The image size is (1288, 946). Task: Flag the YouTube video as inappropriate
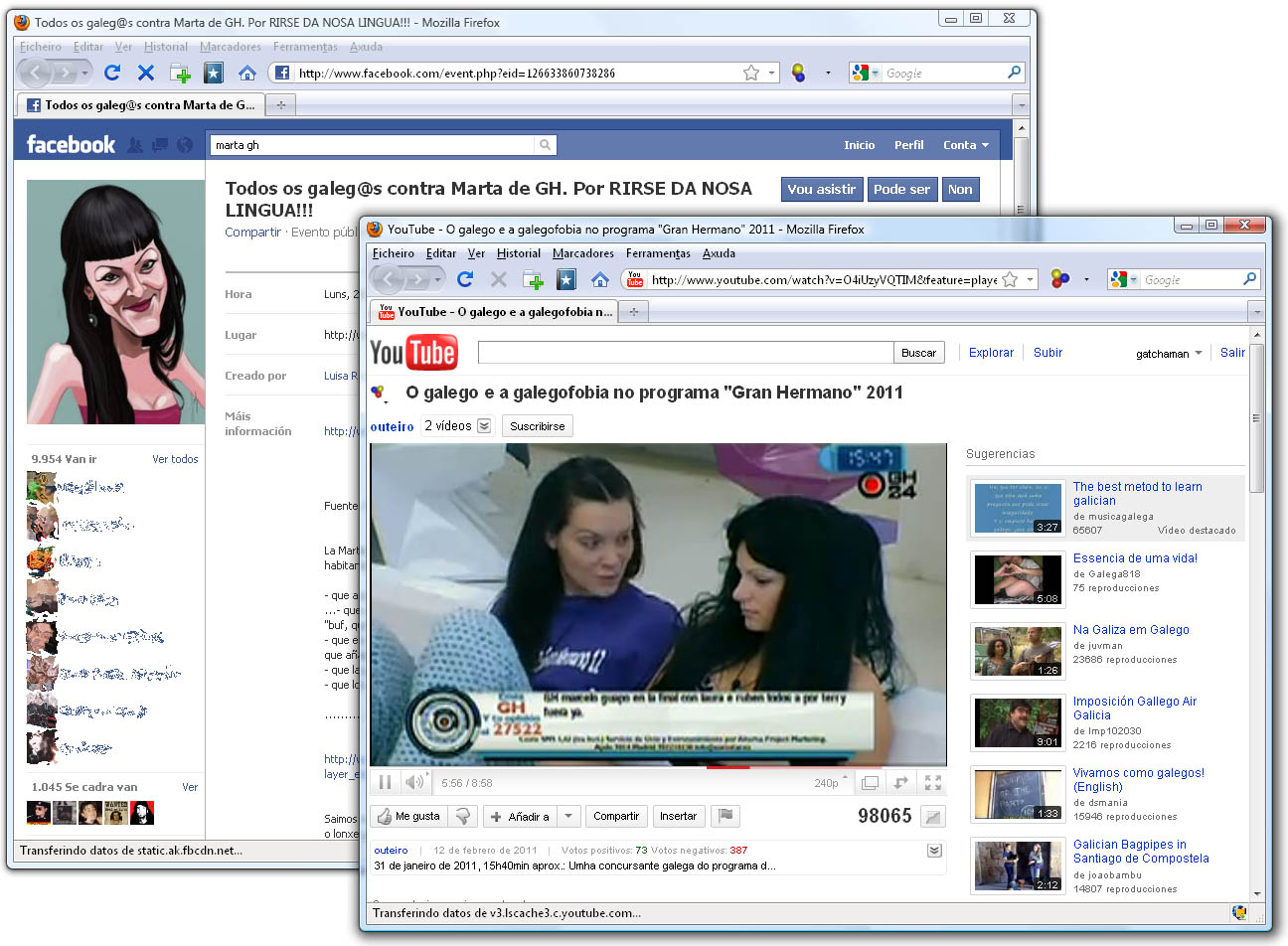[x=726, y=816]
